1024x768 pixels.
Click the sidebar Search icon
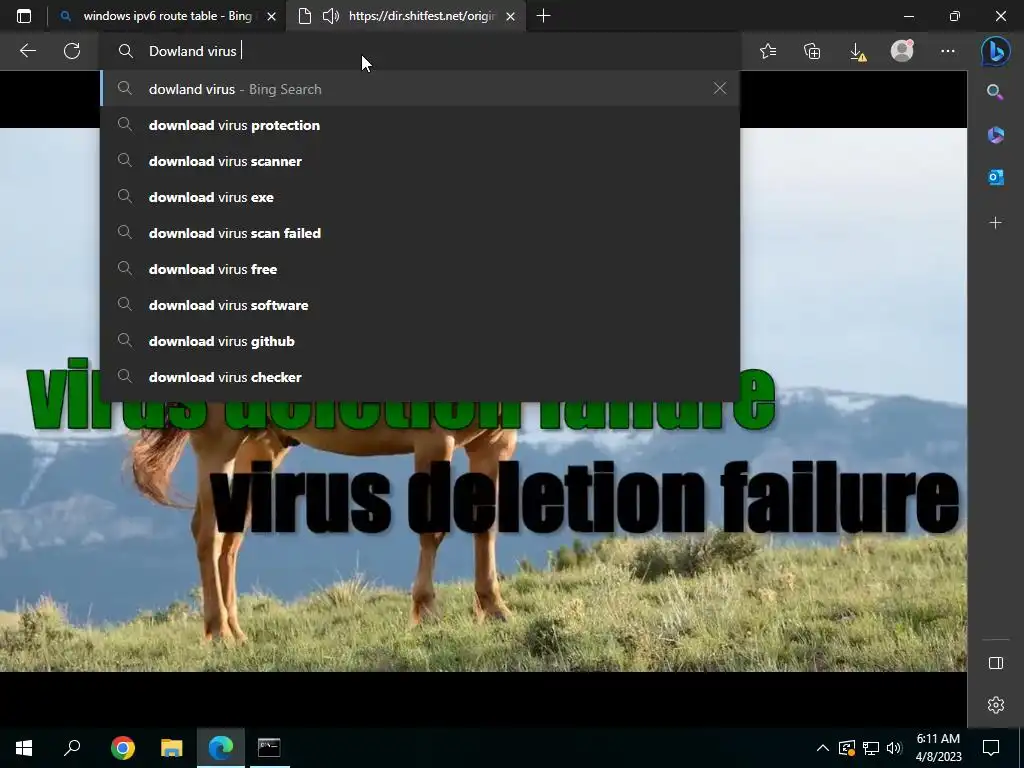(995, 91)
